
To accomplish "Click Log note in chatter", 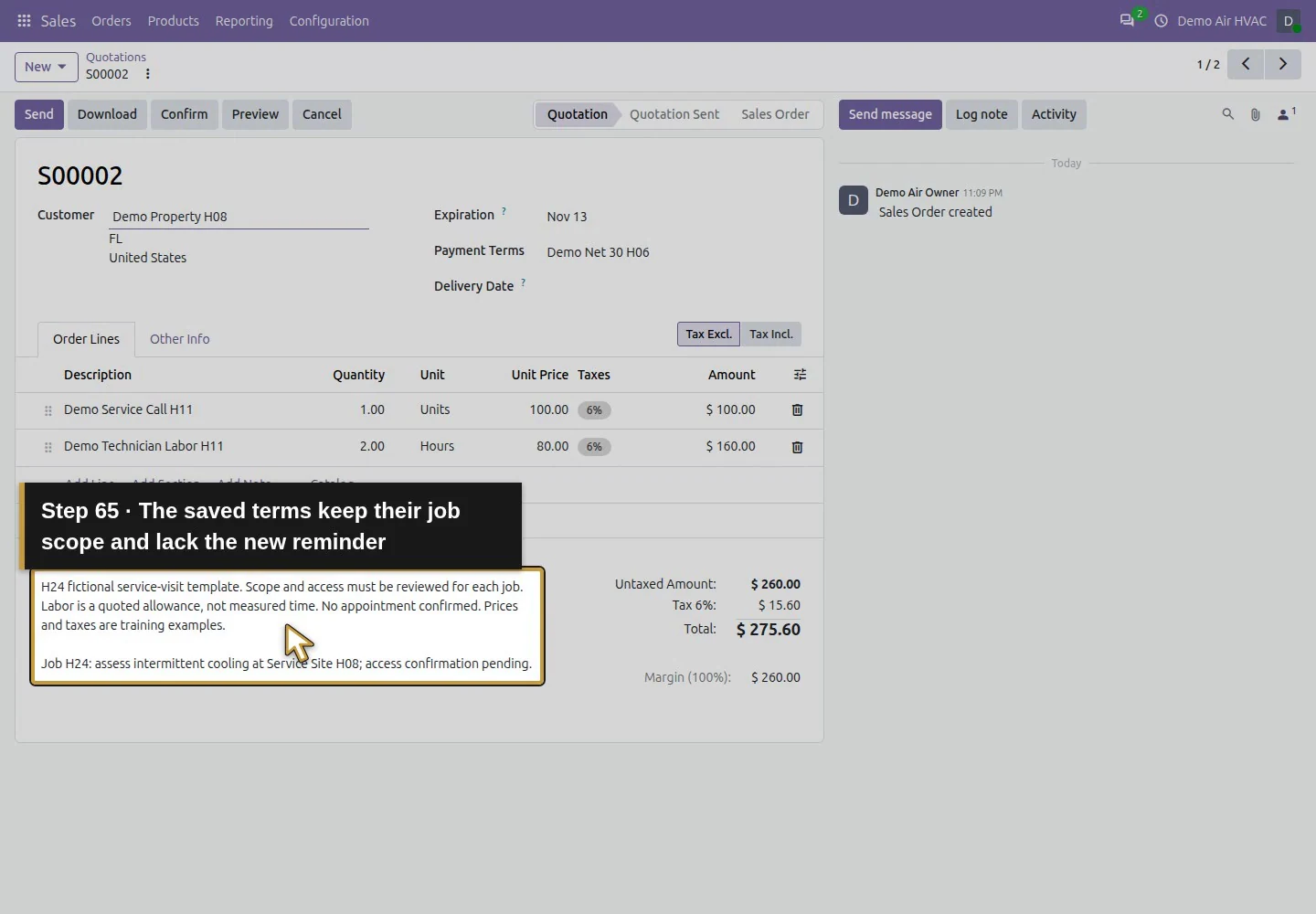I will tap(982, 114).
